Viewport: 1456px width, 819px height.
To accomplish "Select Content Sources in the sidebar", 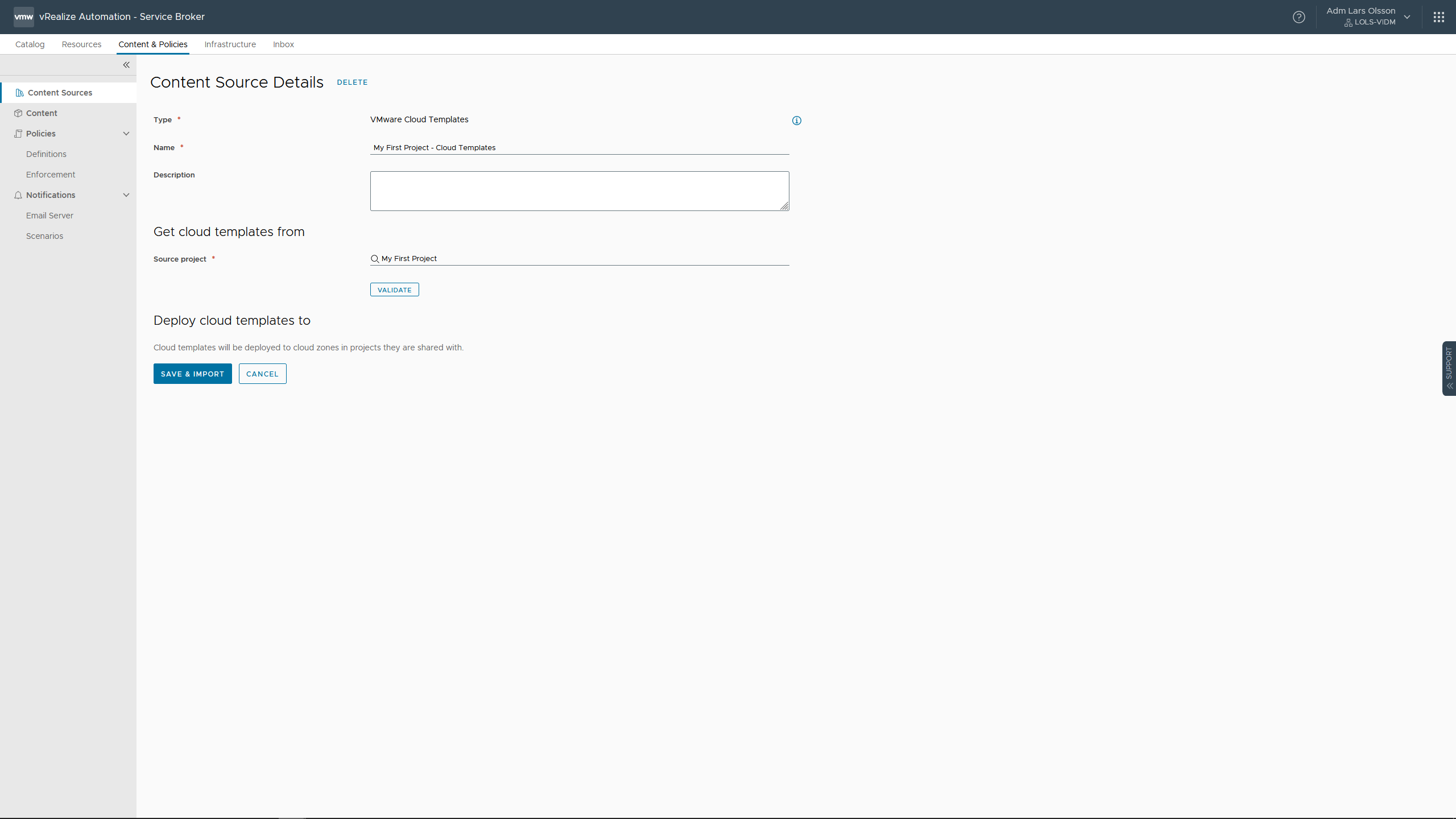I will point(68,93).
